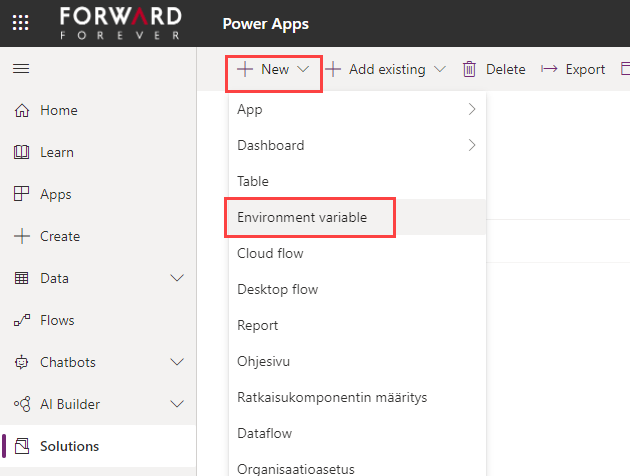630x476 pixels.
Task: Click the Delete trash can icon
Action: coord(469,69)
